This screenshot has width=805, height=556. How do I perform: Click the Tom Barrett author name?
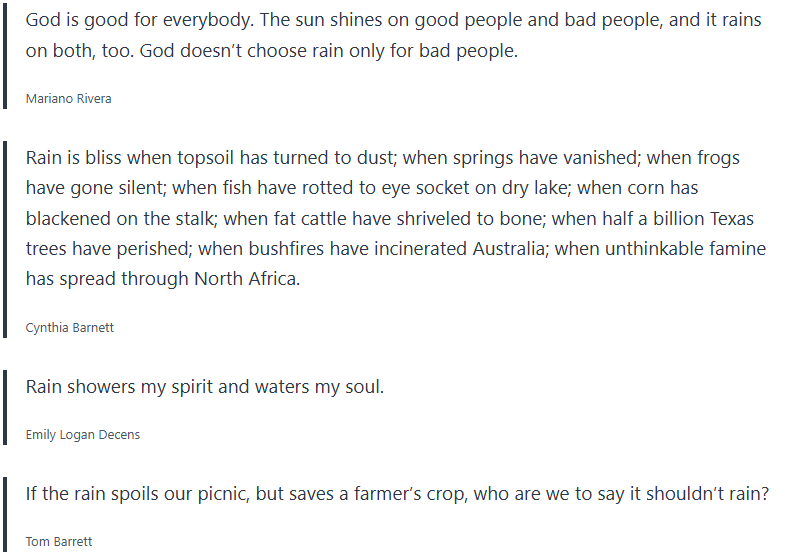[x=59, y=542]
